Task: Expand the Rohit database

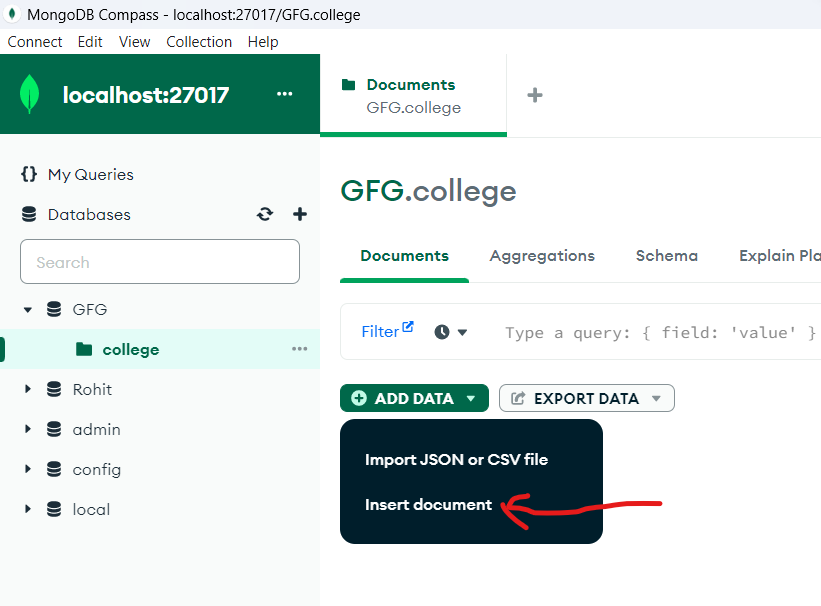Action: [28, 389]
